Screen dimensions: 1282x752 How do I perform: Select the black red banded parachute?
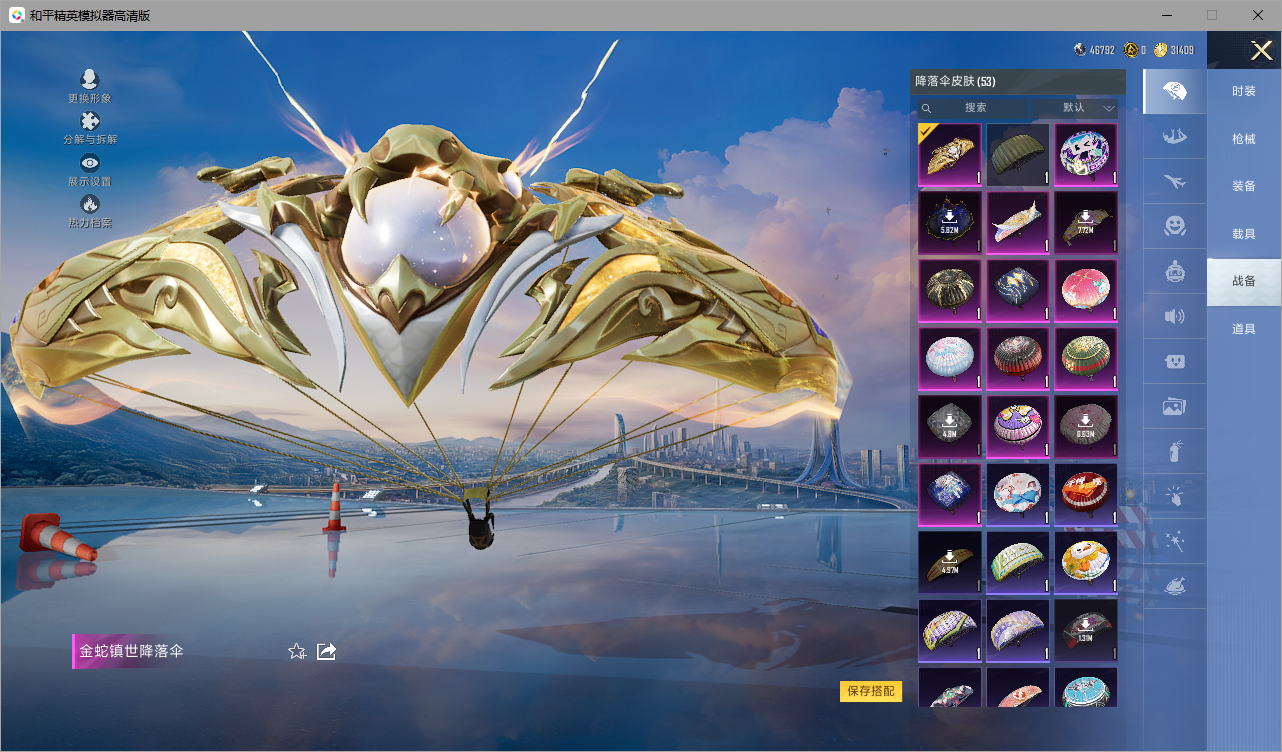tap(1018, 358)
